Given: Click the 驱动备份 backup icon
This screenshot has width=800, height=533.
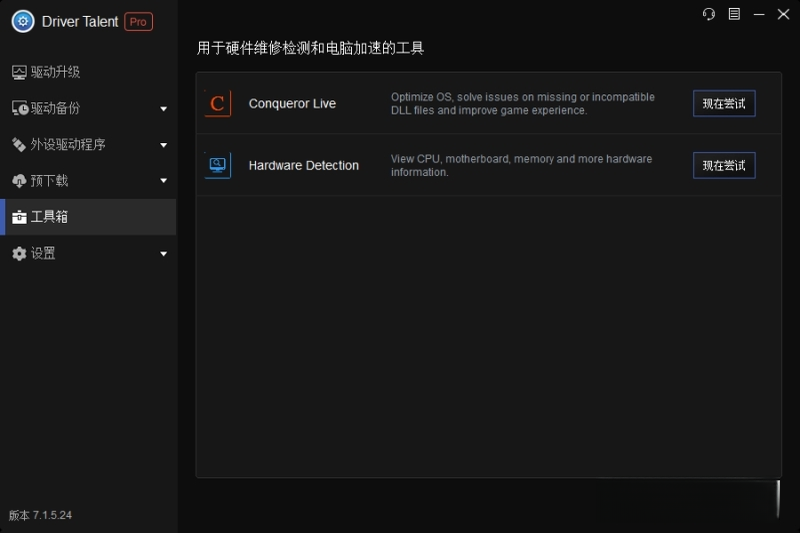Looking at the screenshot, I should pos(19,108).
